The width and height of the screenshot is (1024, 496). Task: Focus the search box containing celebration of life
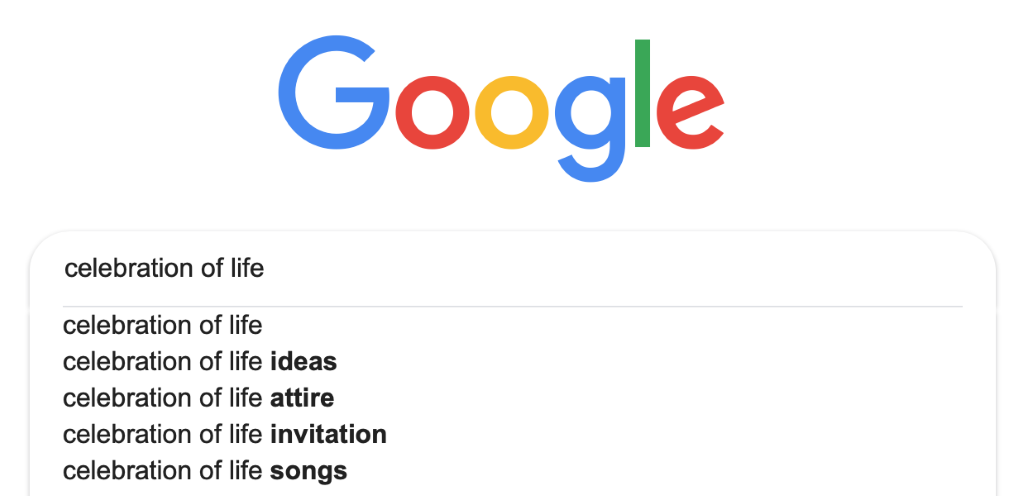[513, 268]
